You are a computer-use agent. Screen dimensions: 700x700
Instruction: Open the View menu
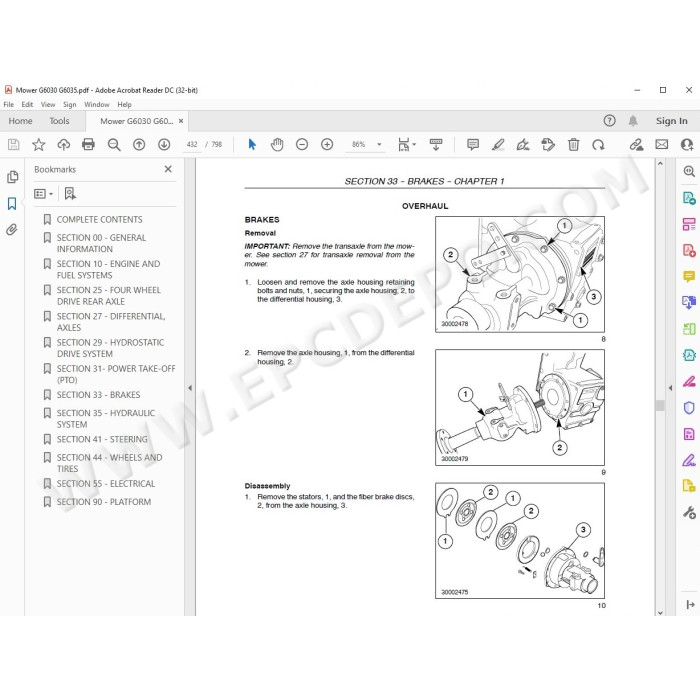click(48, 104)
